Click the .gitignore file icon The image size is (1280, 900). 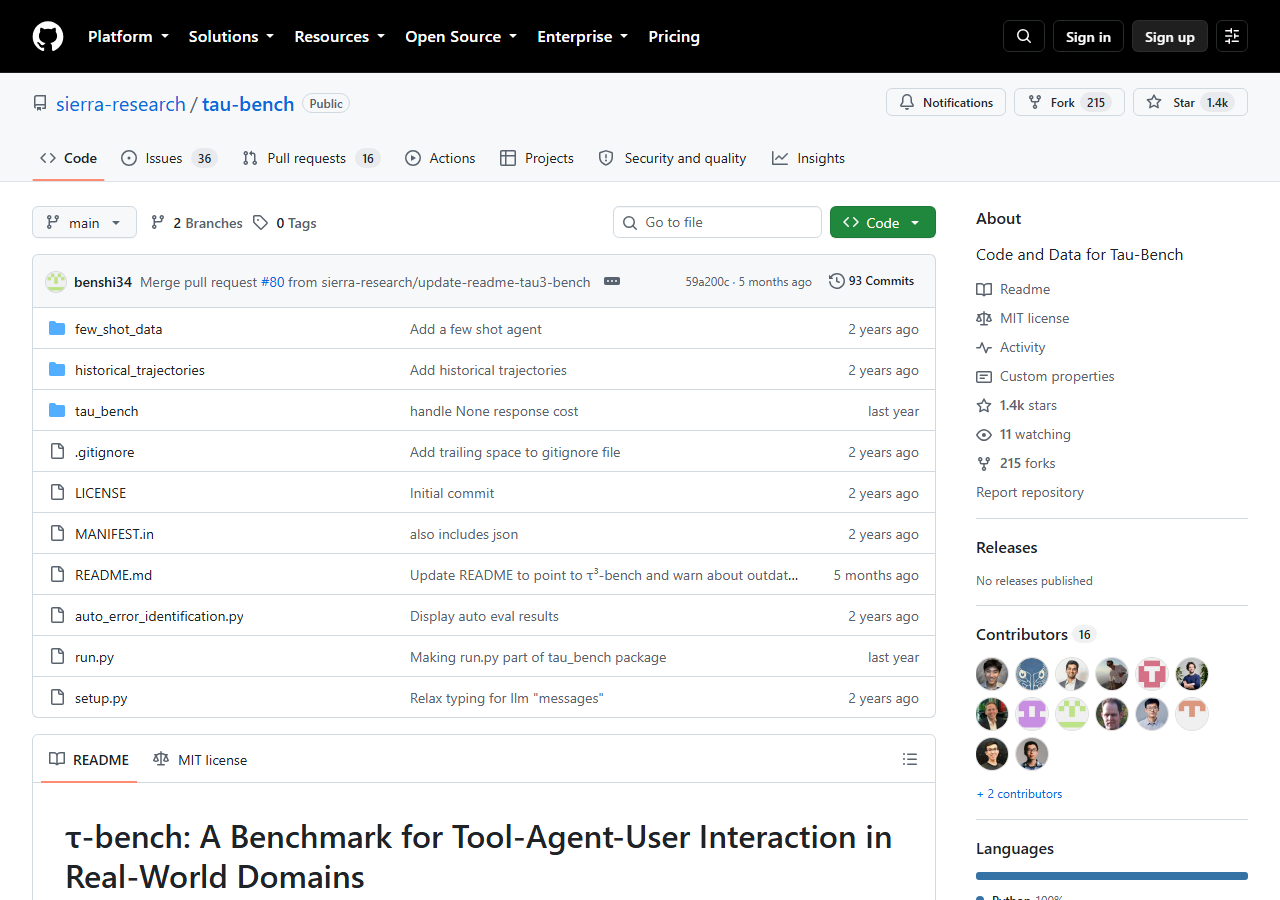57,452
